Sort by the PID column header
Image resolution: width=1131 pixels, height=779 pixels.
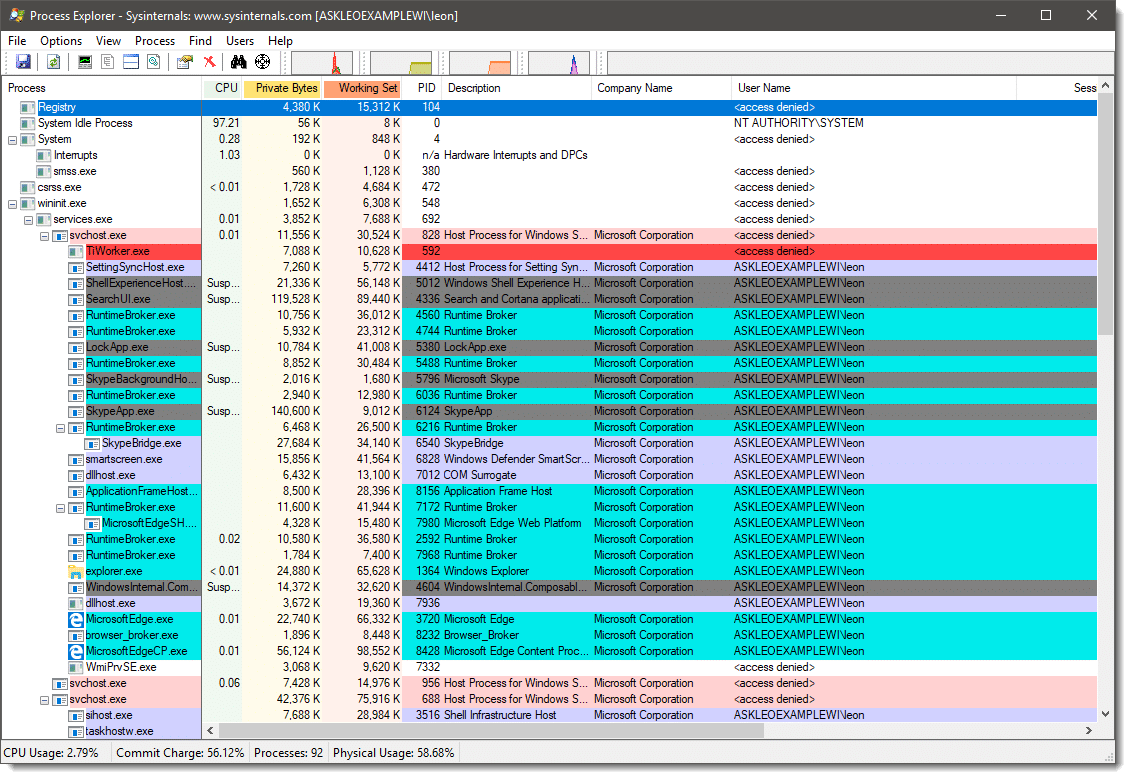[423, 88]
